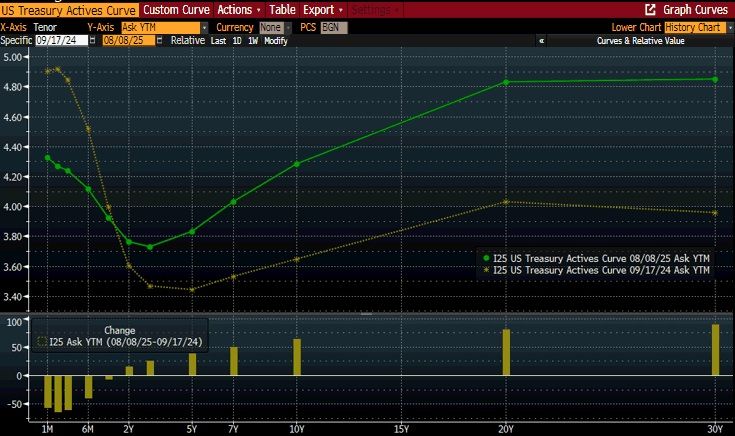The height and width of the screenshot is (436, 735).
Task: Select the Relative date mode
Action: [x=190, y=41]
